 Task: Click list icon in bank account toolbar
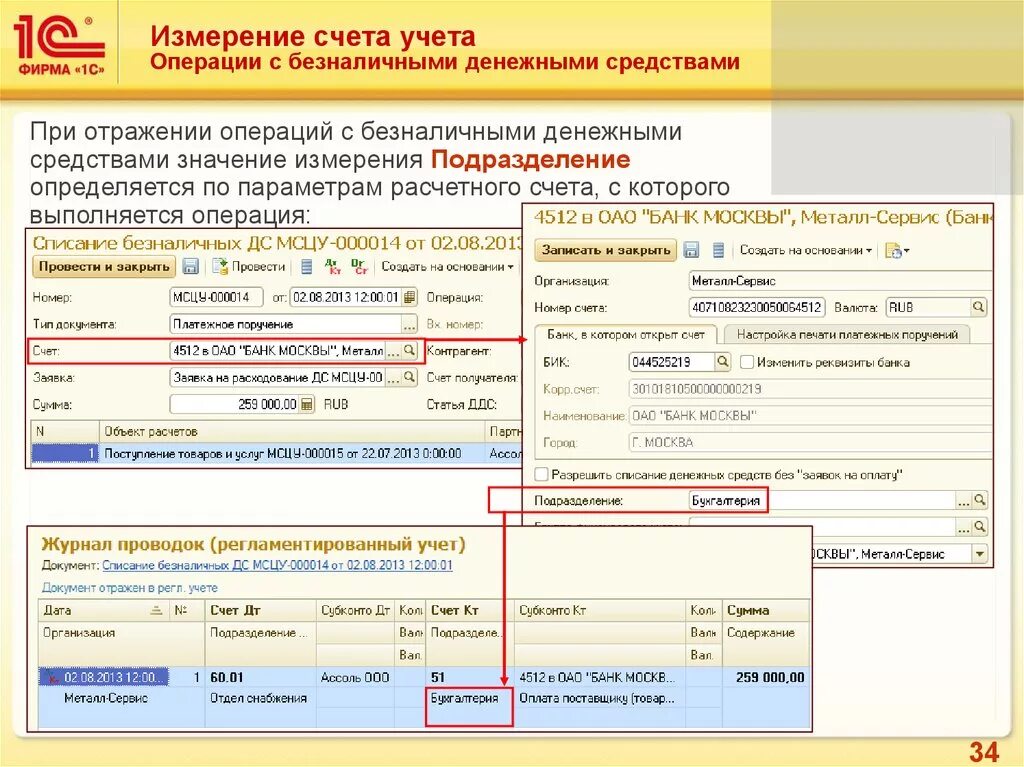(718, 250)
